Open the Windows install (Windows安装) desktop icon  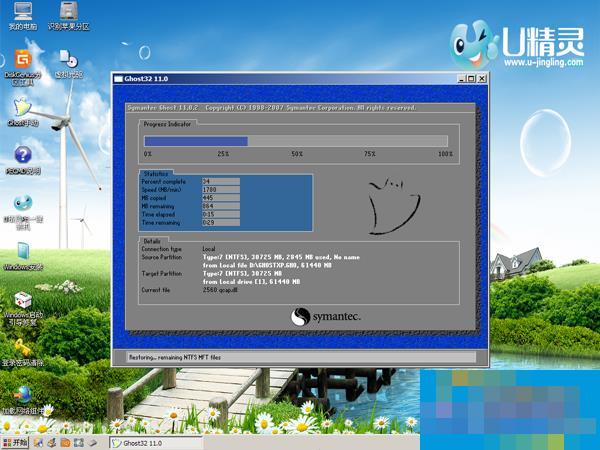23,256
